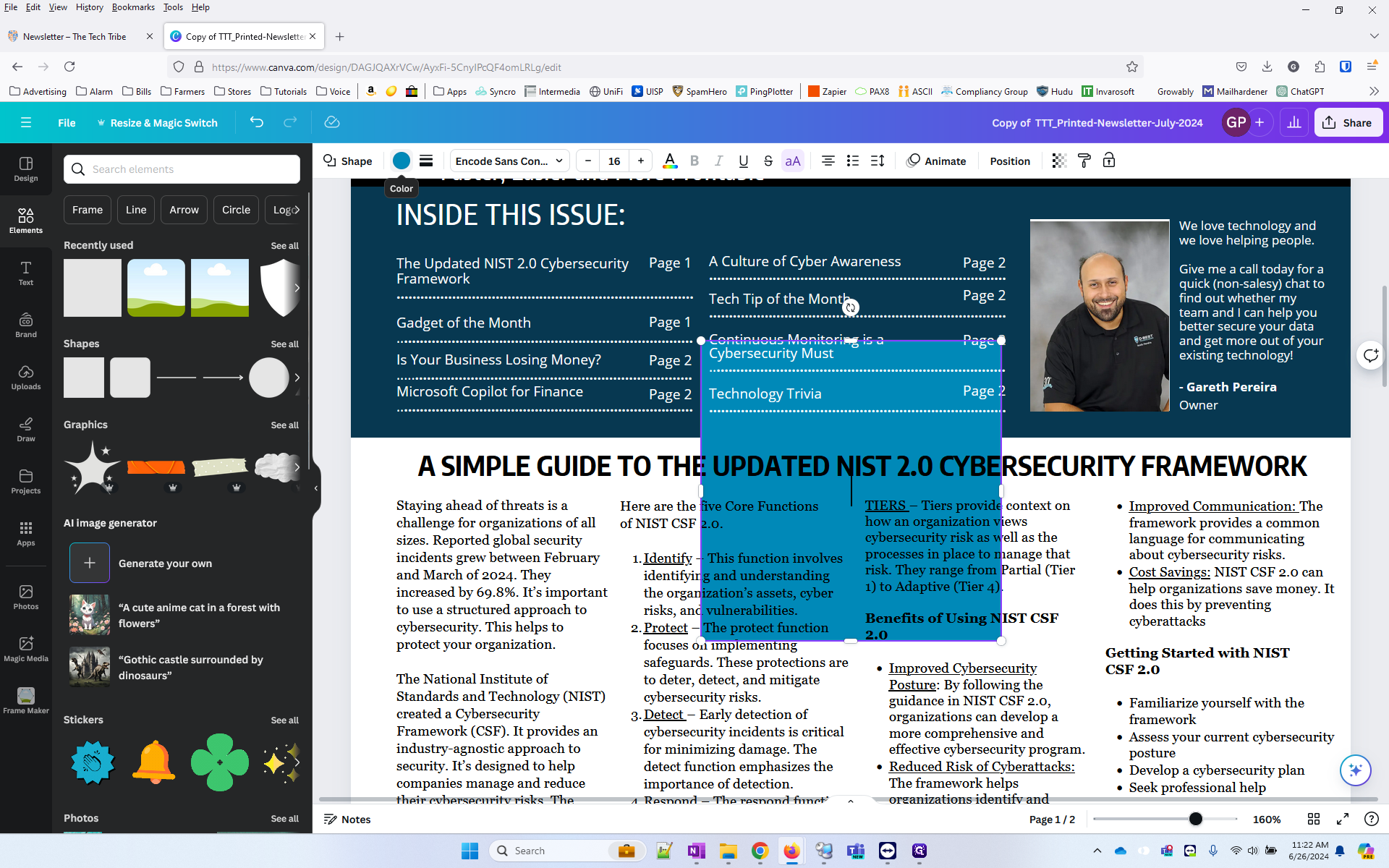Image resolution: width=1389 pixels, height=868 pixels.
Task: Open grid view of pages
Action: (x=1314, y=819)
